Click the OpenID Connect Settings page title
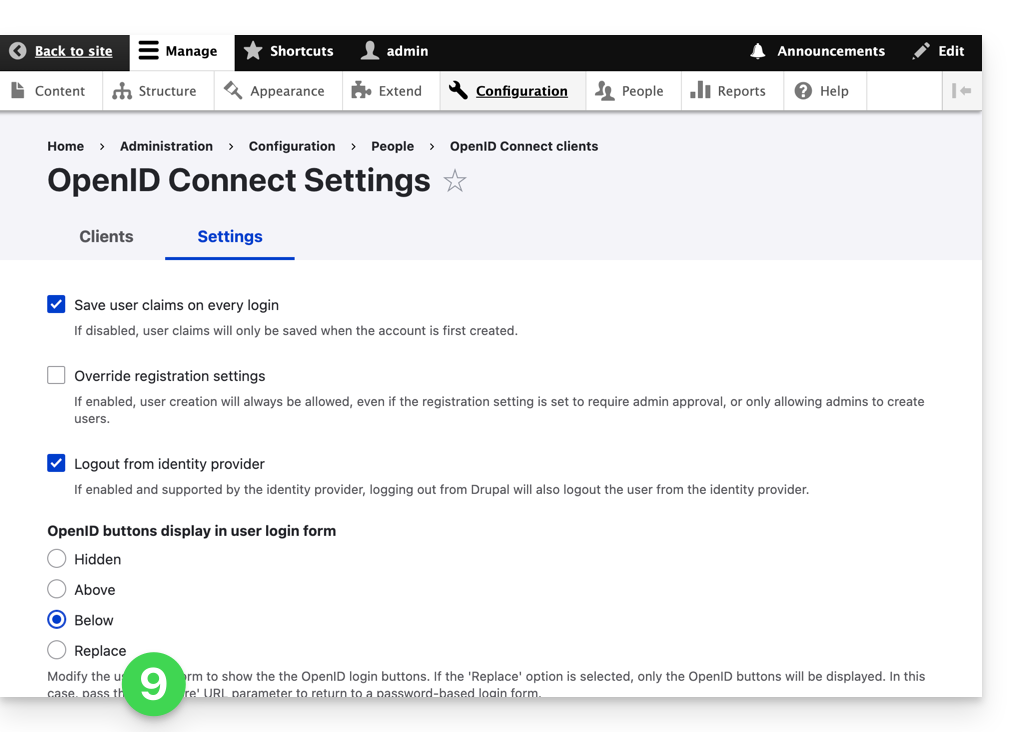1017x732 pixels. [x=239, y=180]
